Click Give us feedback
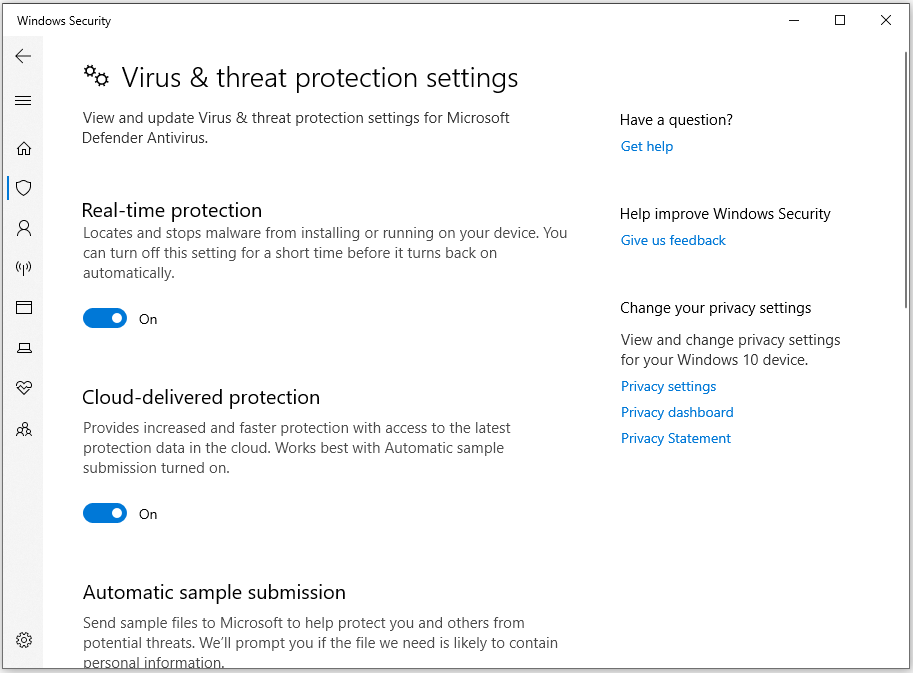Viewport: 913px width, 673px height. (672, 240)
